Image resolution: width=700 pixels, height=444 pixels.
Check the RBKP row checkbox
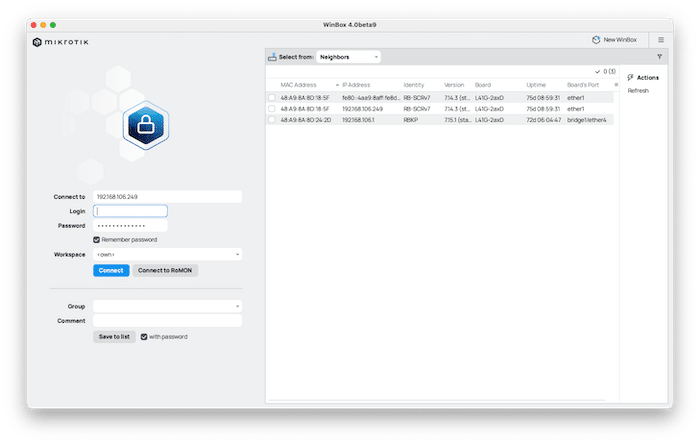[x=271, y=120]
